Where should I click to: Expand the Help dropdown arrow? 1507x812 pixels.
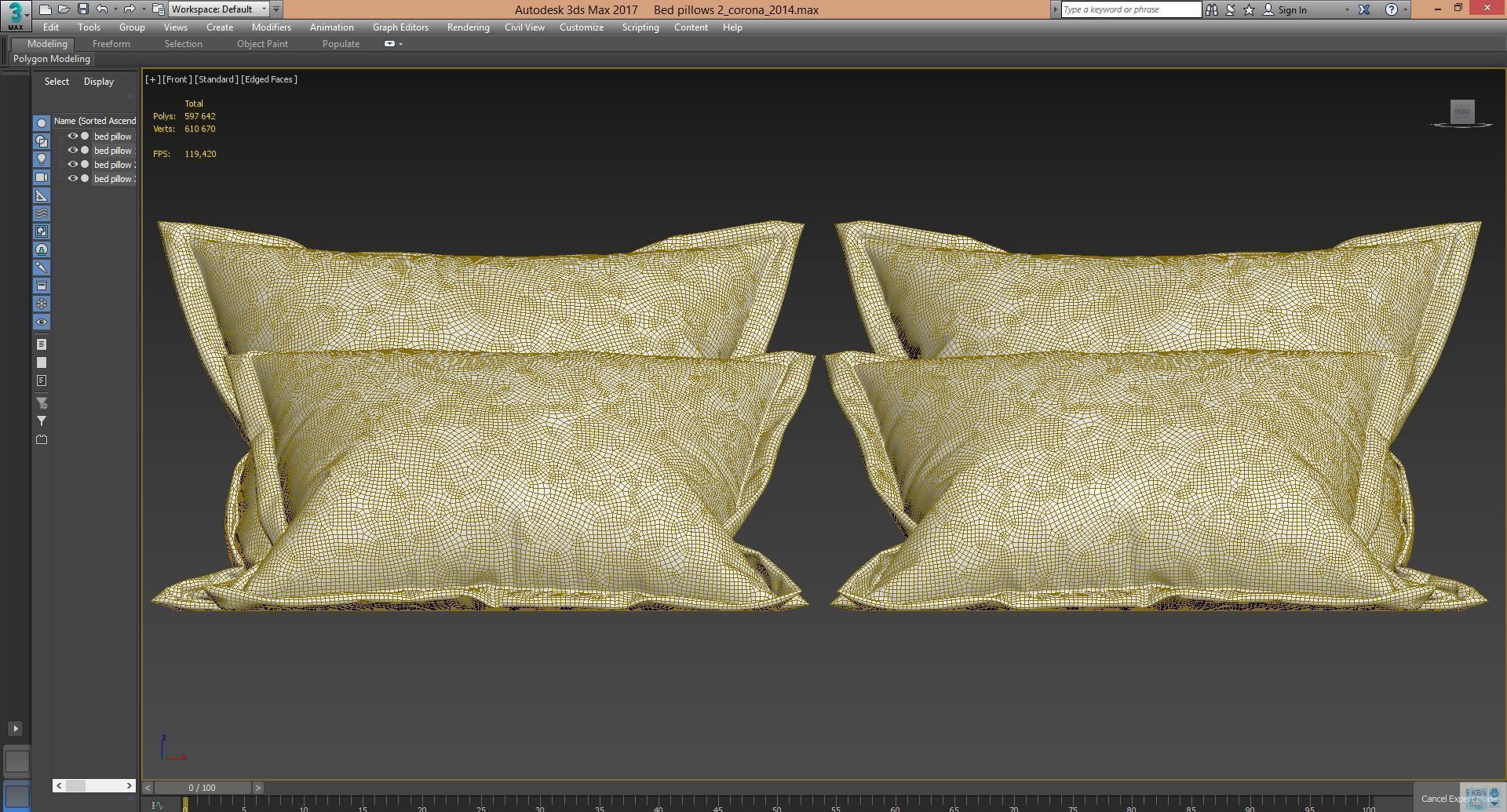pos(1405,9)
